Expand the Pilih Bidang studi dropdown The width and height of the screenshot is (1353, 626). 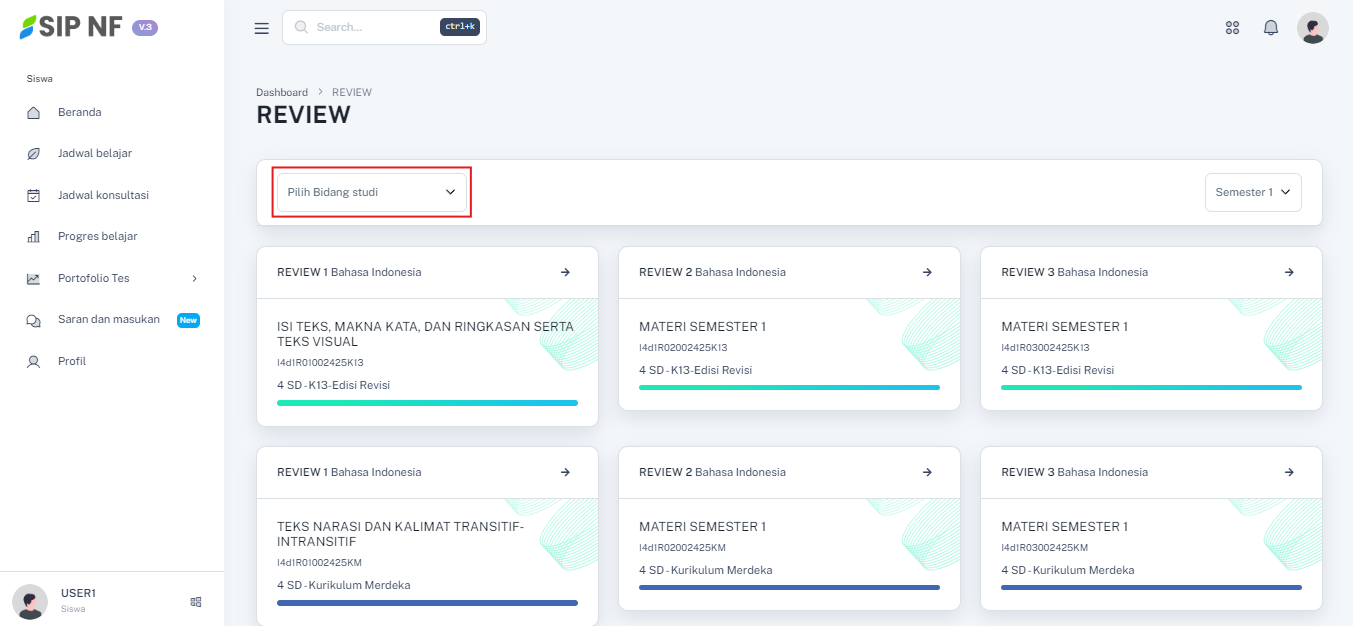371,192
